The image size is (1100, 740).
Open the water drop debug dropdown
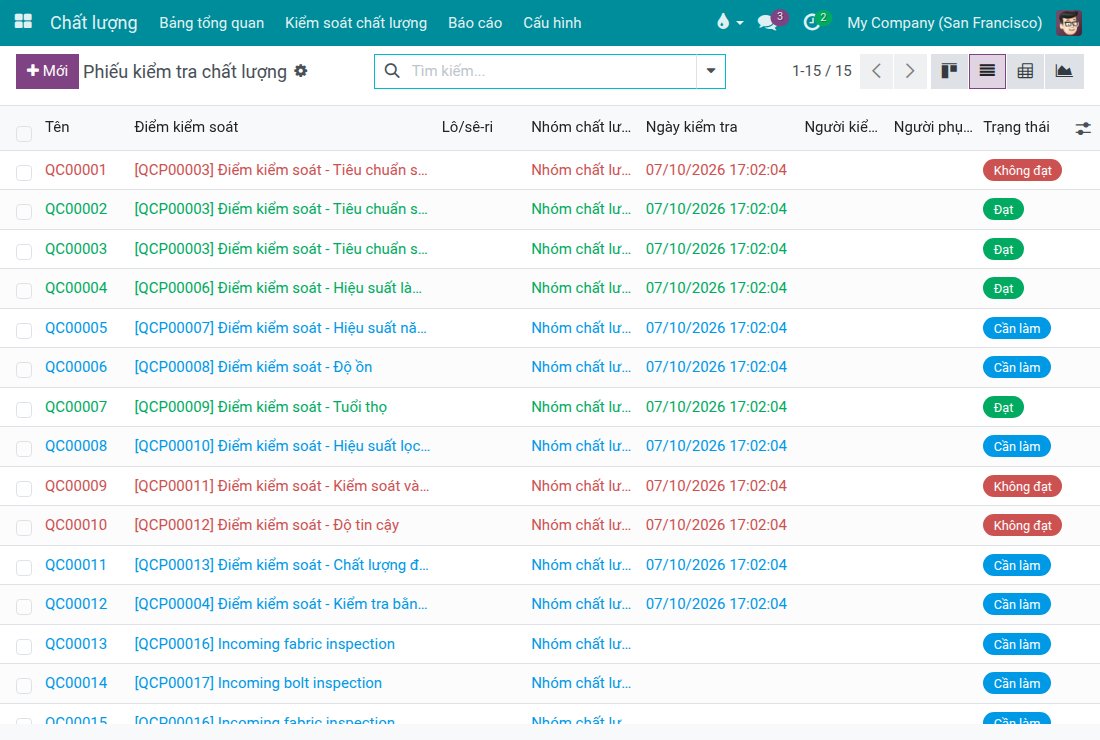[730, 22]
